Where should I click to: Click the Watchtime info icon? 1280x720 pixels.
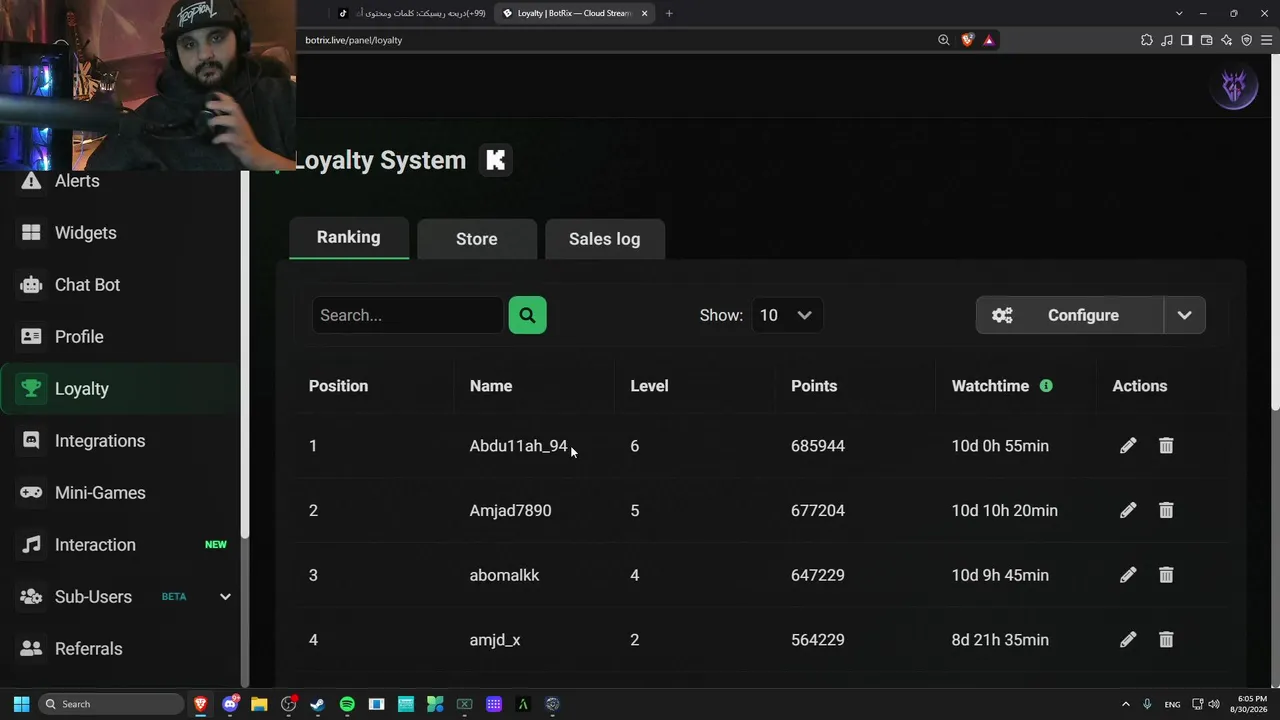tap(1046, 386)
